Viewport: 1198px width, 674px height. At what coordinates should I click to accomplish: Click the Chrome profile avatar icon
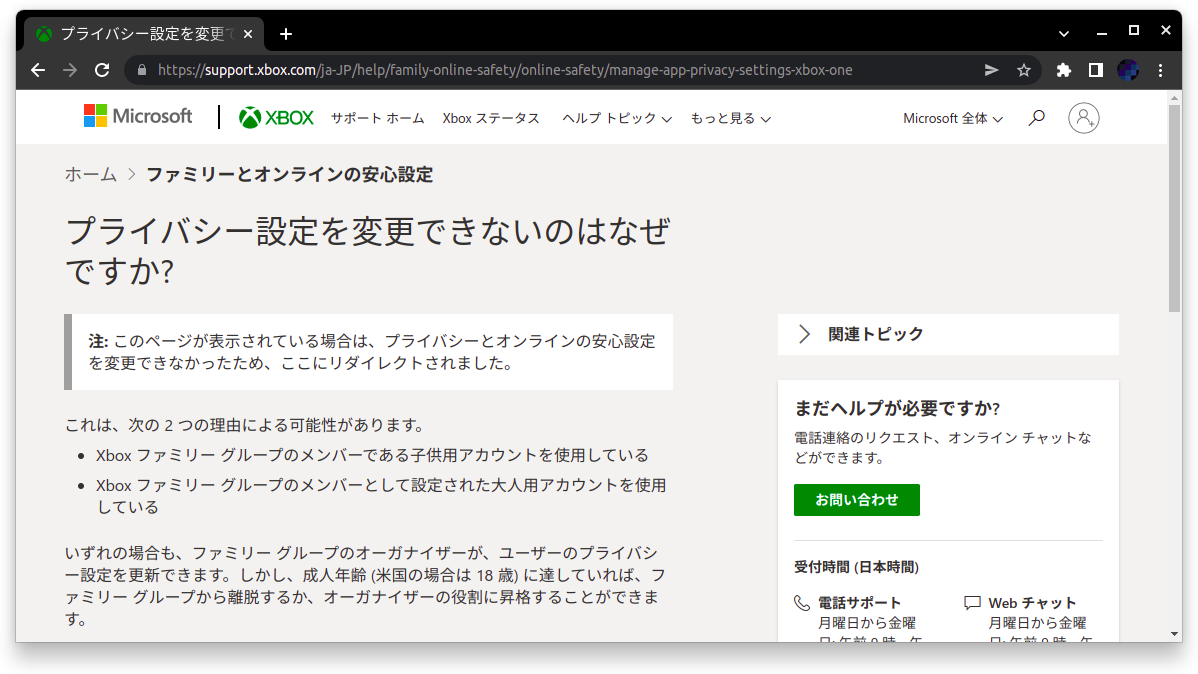1128,70
